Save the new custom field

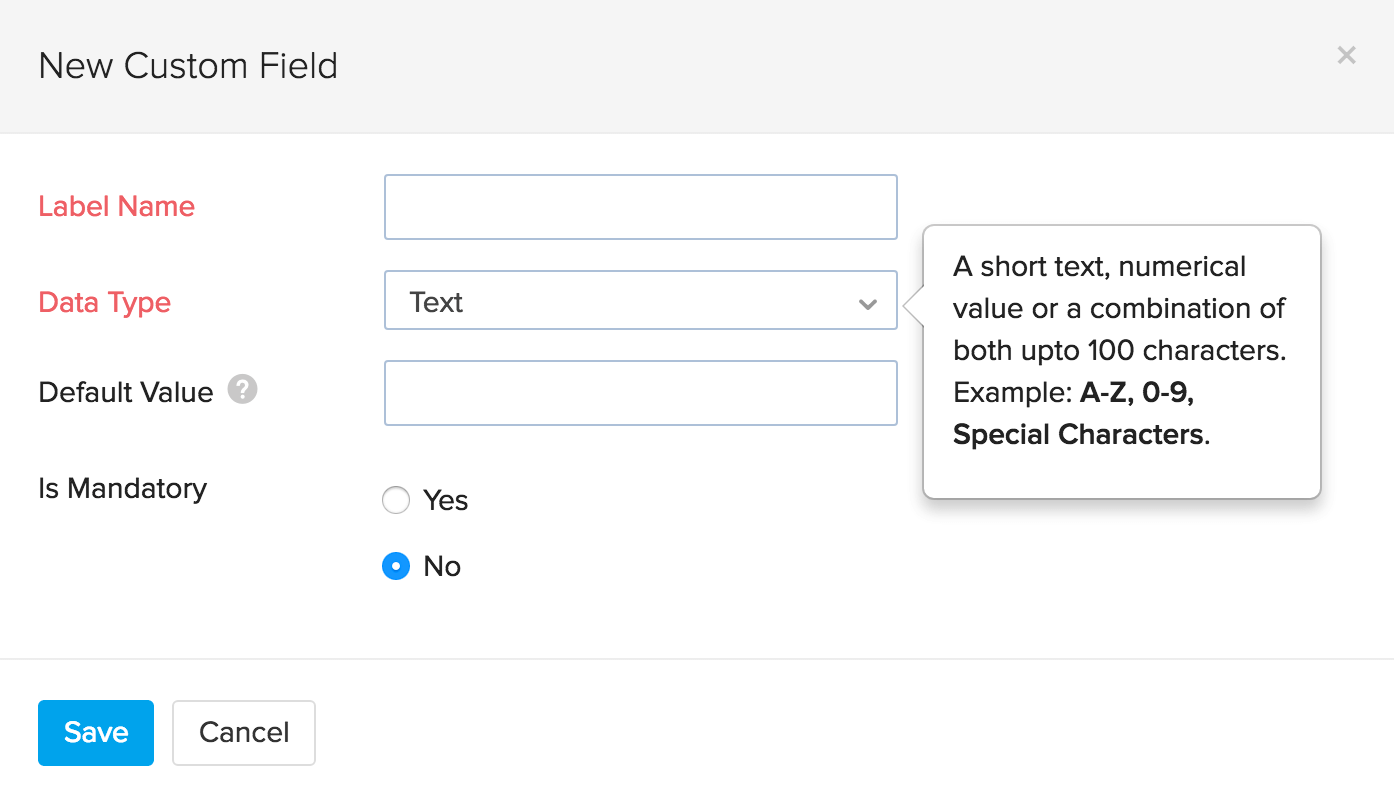tap(96, 732)
